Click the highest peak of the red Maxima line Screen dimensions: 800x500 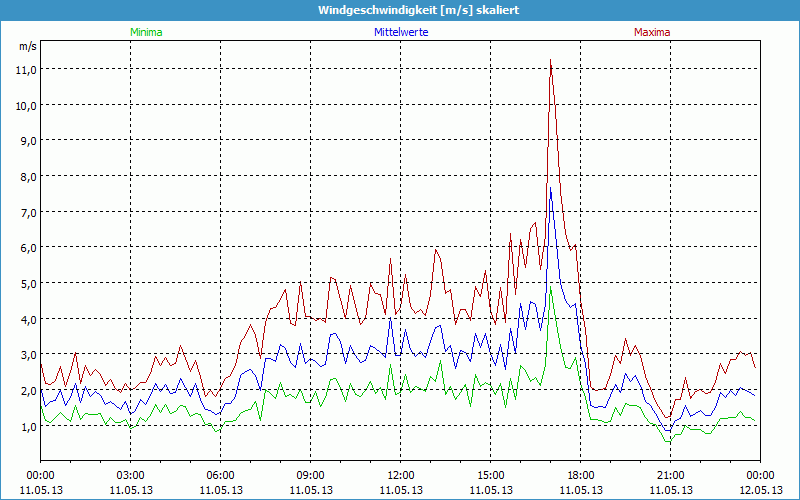click(550, 60)
